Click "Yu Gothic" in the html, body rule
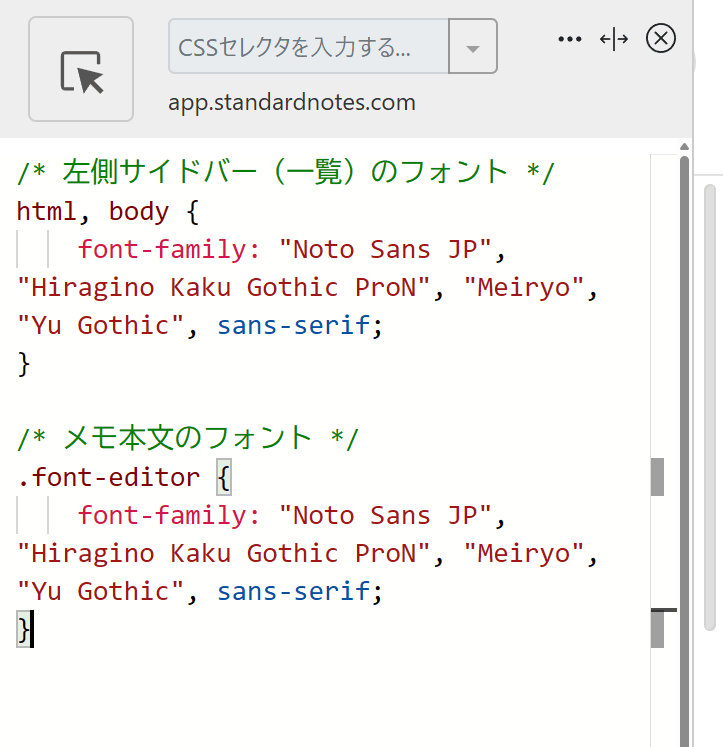723x747 pixels. pyautogui.click(x=100, y=325)
